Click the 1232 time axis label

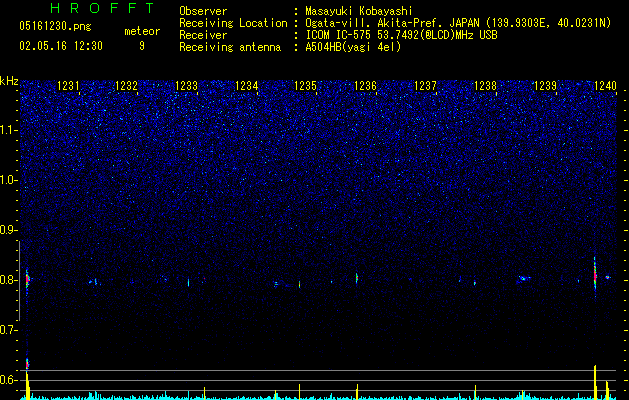click(126, 86)
